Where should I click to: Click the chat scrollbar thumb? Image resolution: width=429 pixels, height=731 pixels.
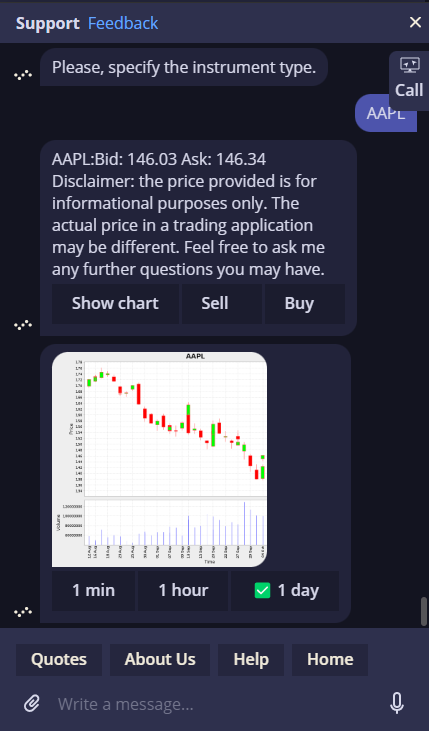coord(424,611)
